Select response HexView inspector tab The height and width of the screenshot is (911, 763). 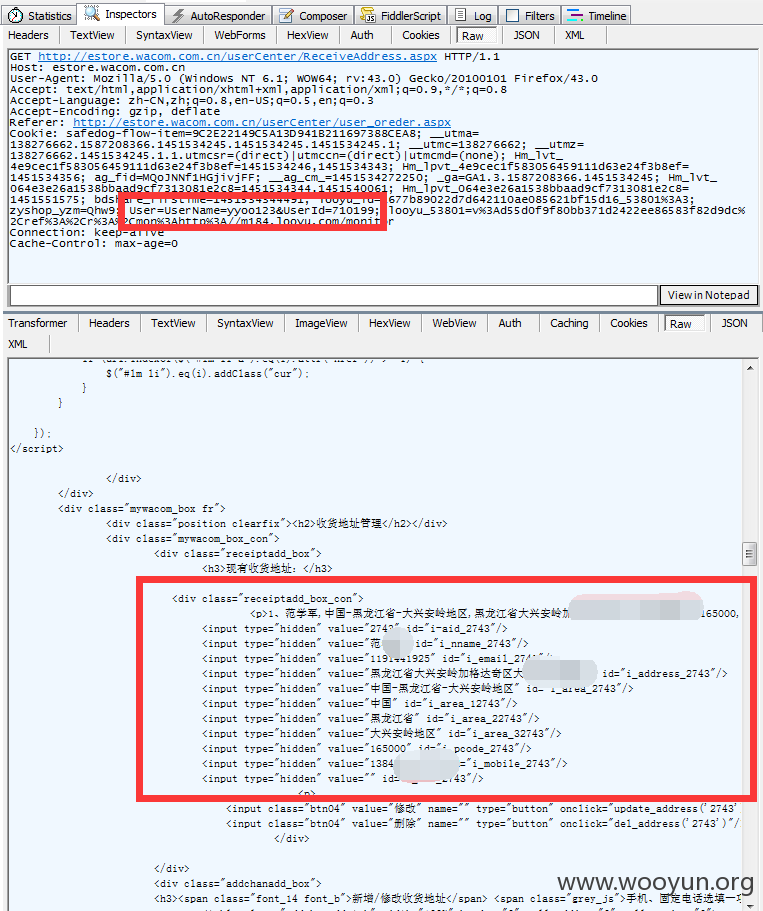389,324
